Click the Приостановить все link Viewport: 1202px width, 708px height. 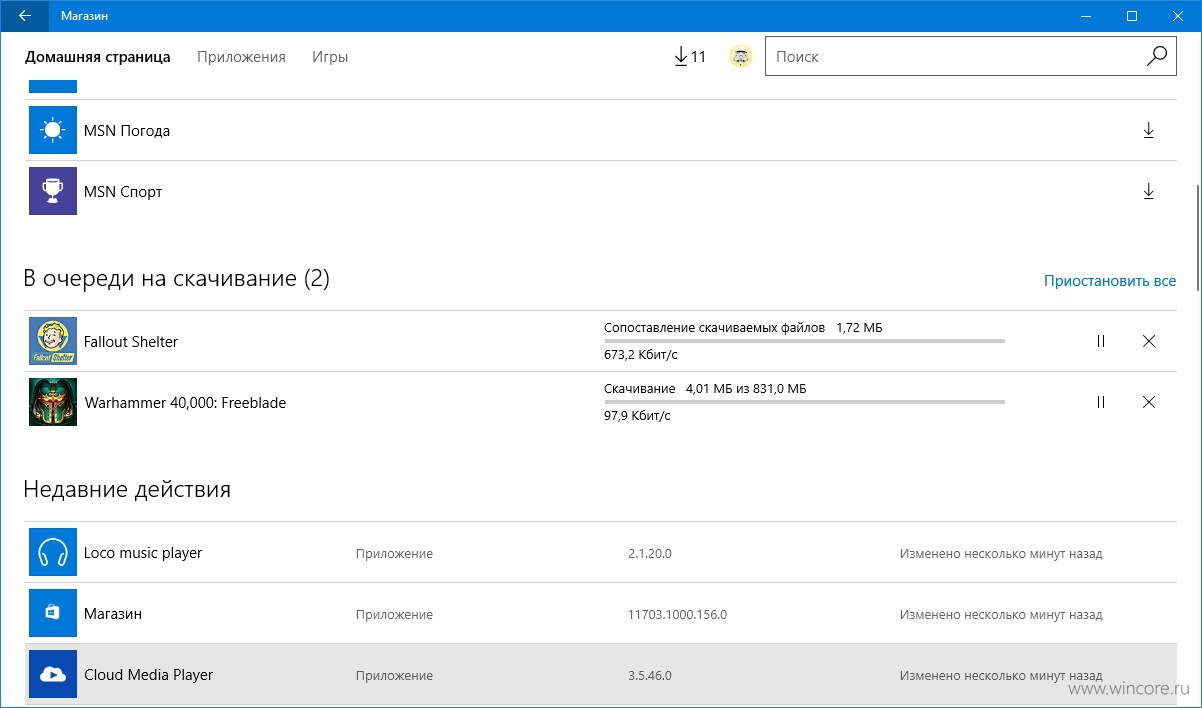point(1110,281)
